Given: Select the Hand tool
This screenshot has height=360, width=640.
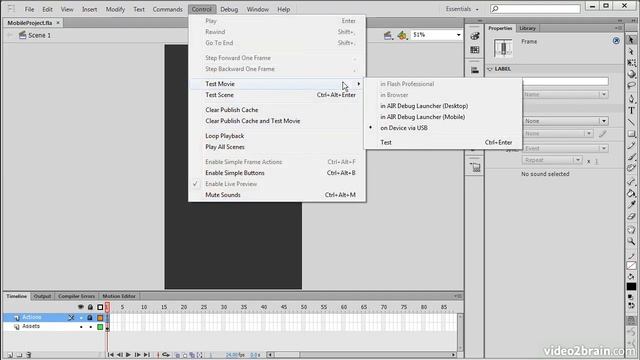Looking at the screenshot, I should point(631,230).
